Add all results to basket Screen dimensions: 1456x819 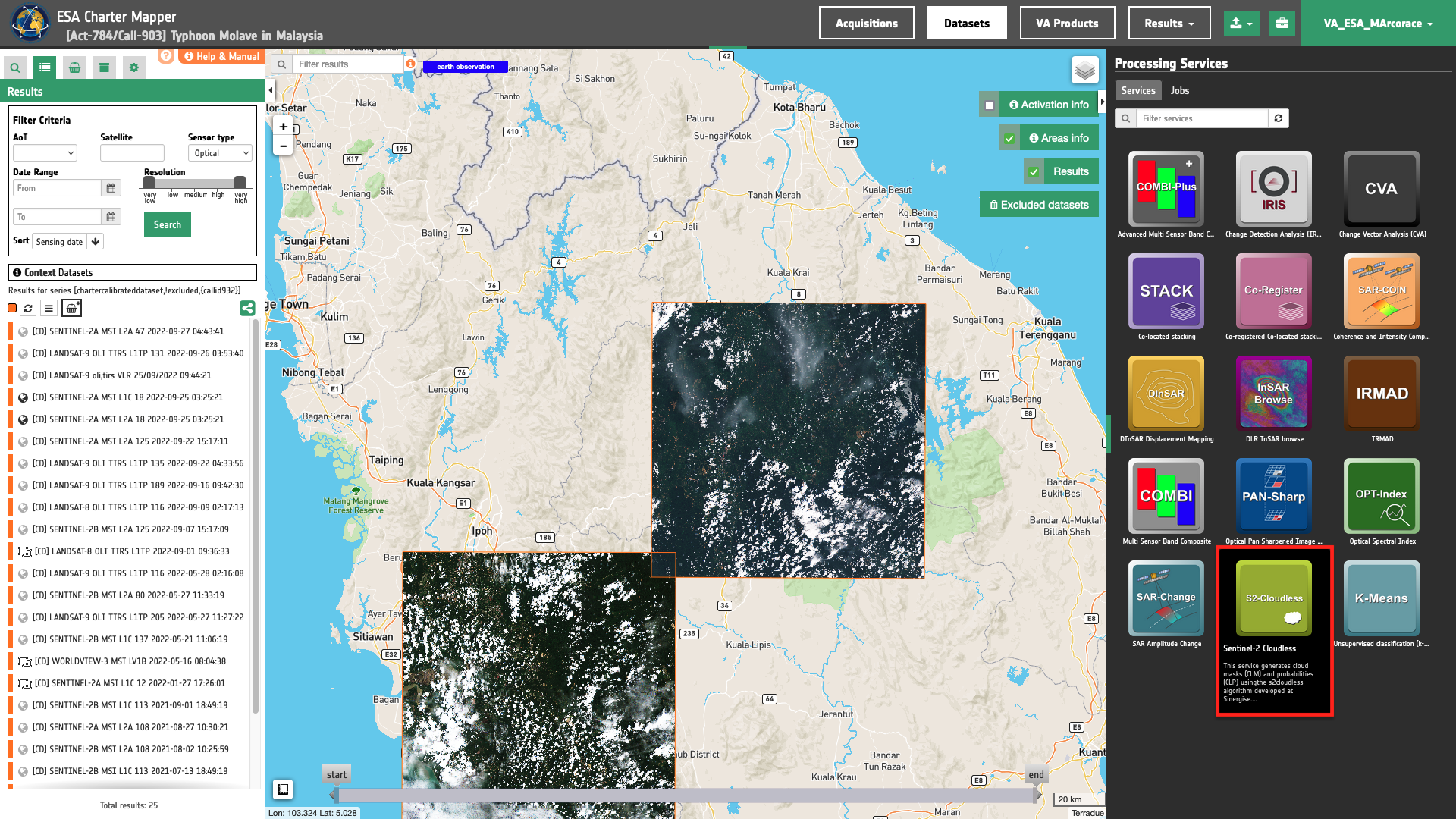(x=71, y=308)
